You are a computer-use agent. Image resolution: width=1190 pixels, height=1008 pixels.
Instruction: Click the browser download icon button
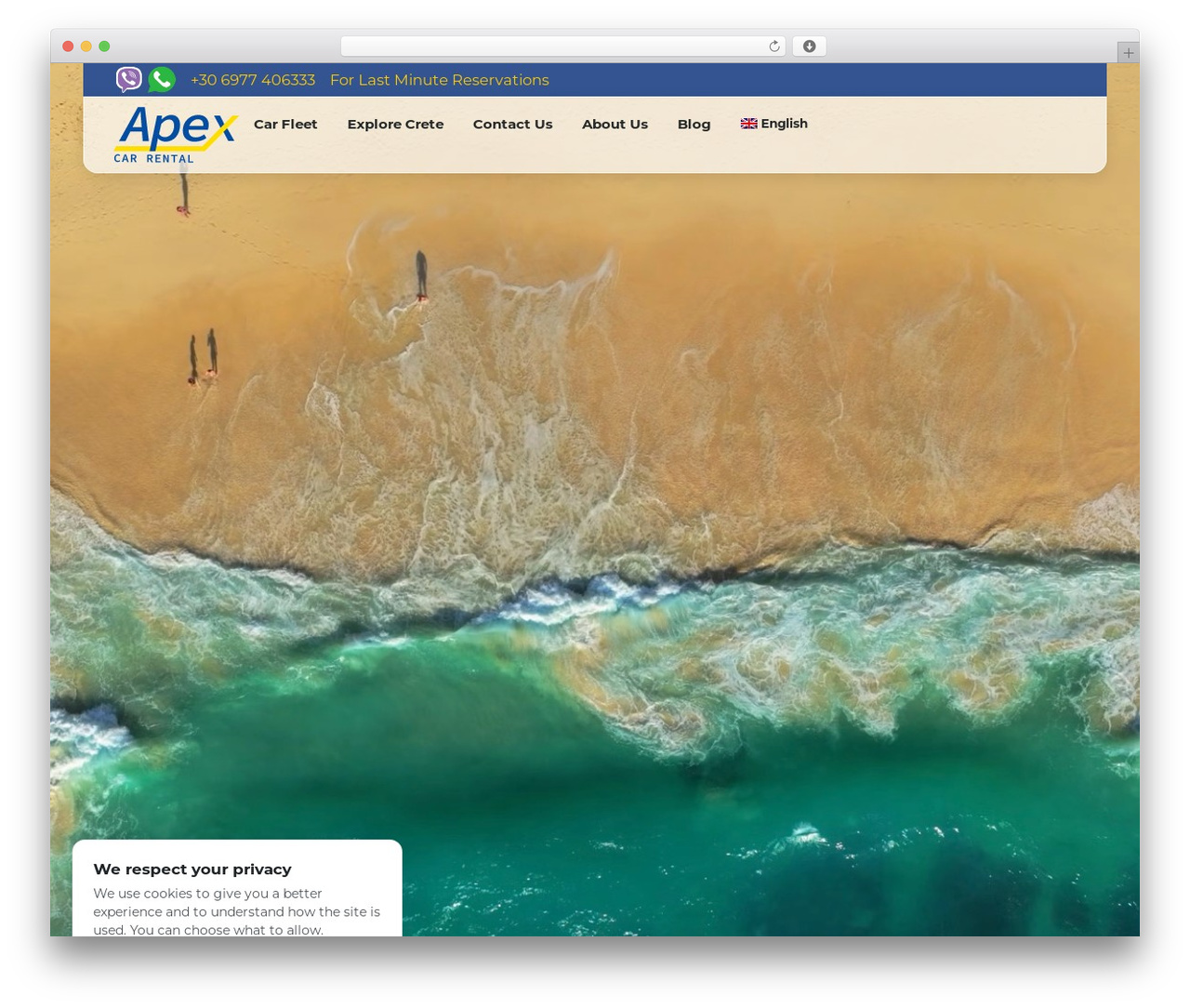point(809,46)
